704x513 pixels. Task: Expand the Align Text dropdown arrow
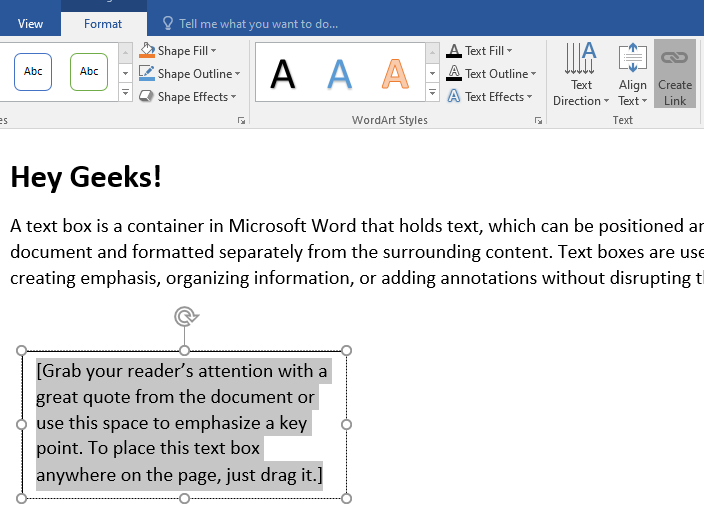click(x=644, y=101)
